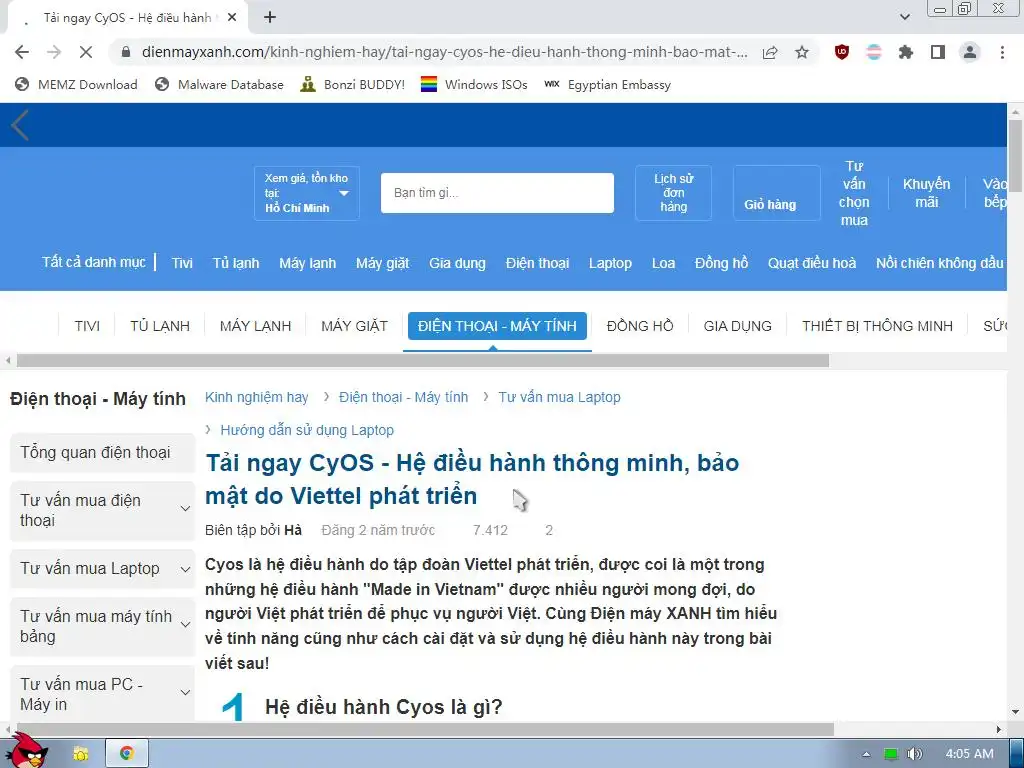Expand Tư vấn mua điện thoại
Viewport: 1024px width, 768px height.
pyautogui.click(x=103, y=511)
